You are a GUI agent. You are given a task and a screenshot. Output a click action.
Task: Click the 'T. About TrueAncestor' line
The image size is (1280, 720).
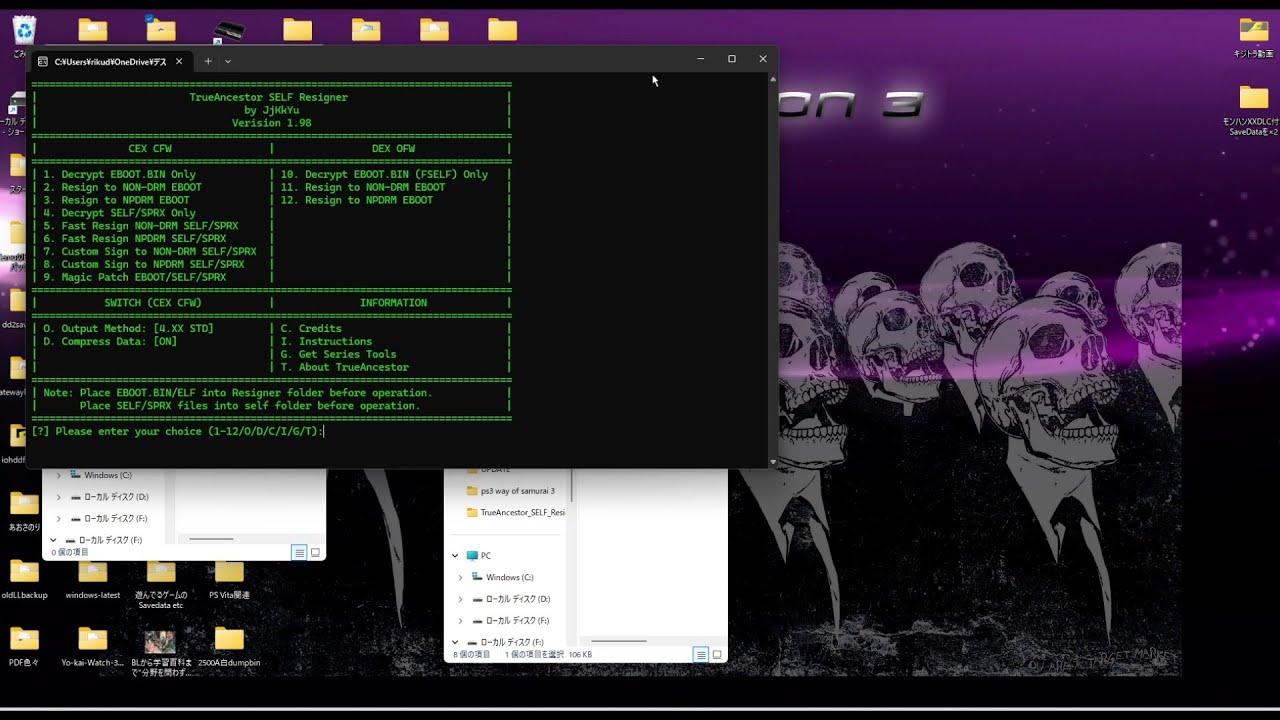point(344,367)
